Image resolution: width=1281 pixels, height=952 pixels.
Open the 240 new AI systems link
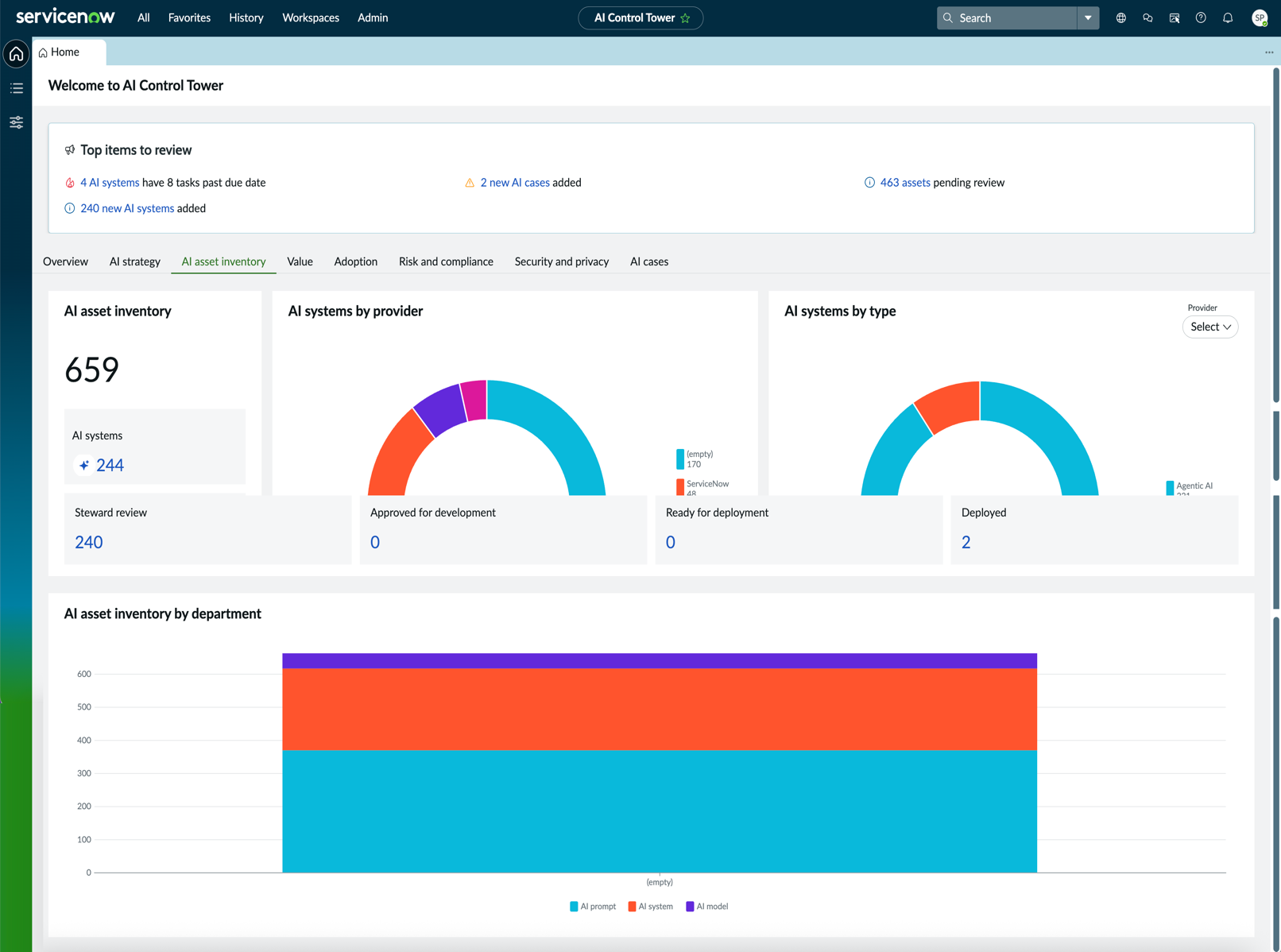(127, 208)
